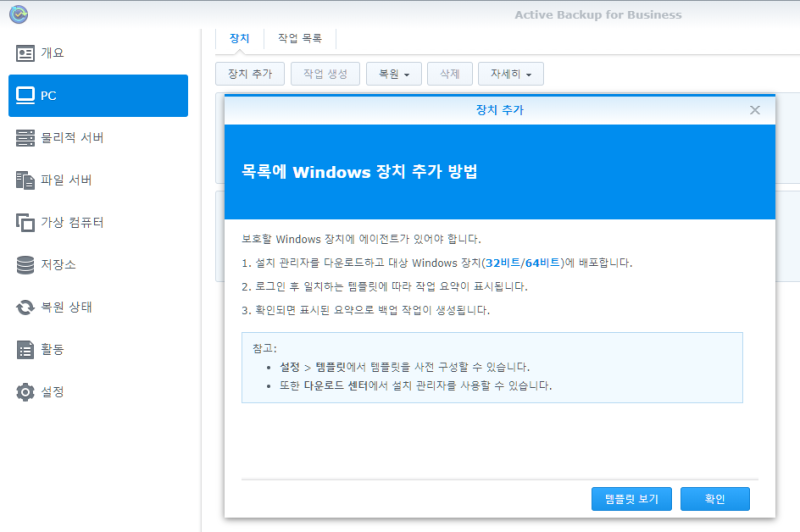Open the 파일 서버 file server icon
800x532 pixels.
point(25,180)
